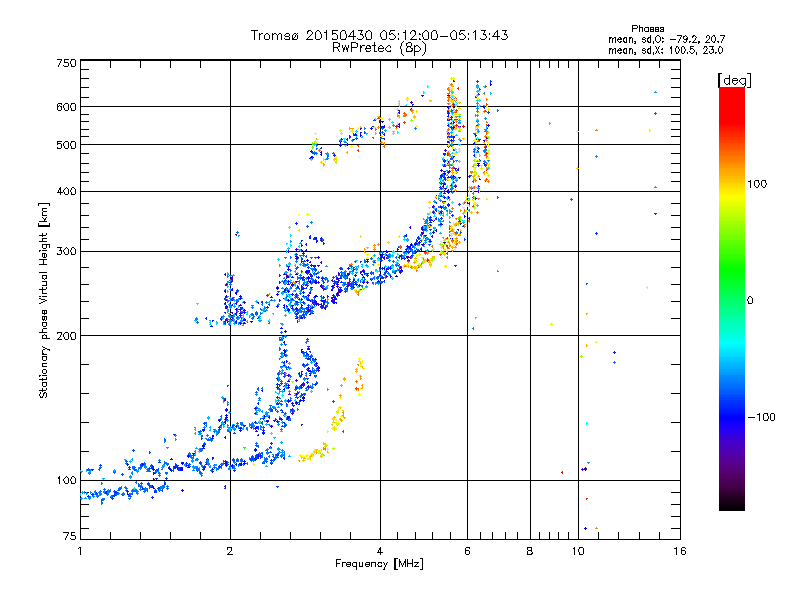
Task: Click the y-axis tick label '600'
Action: [66, 107]
